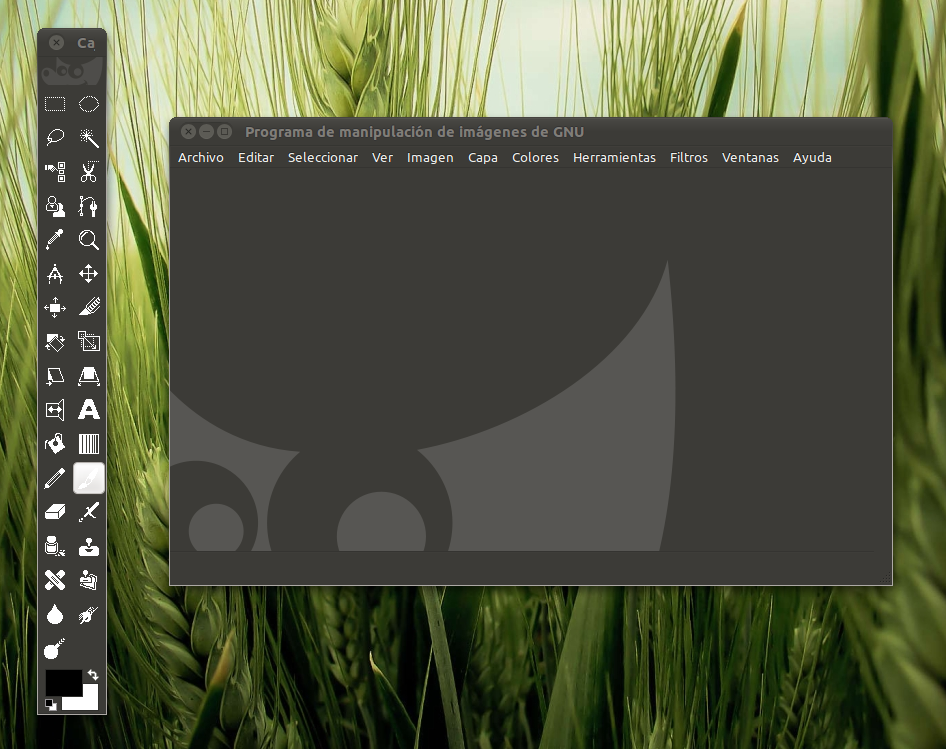
Task: Activate the Dodge/Burn tool
Action: [x=55, y=649]
